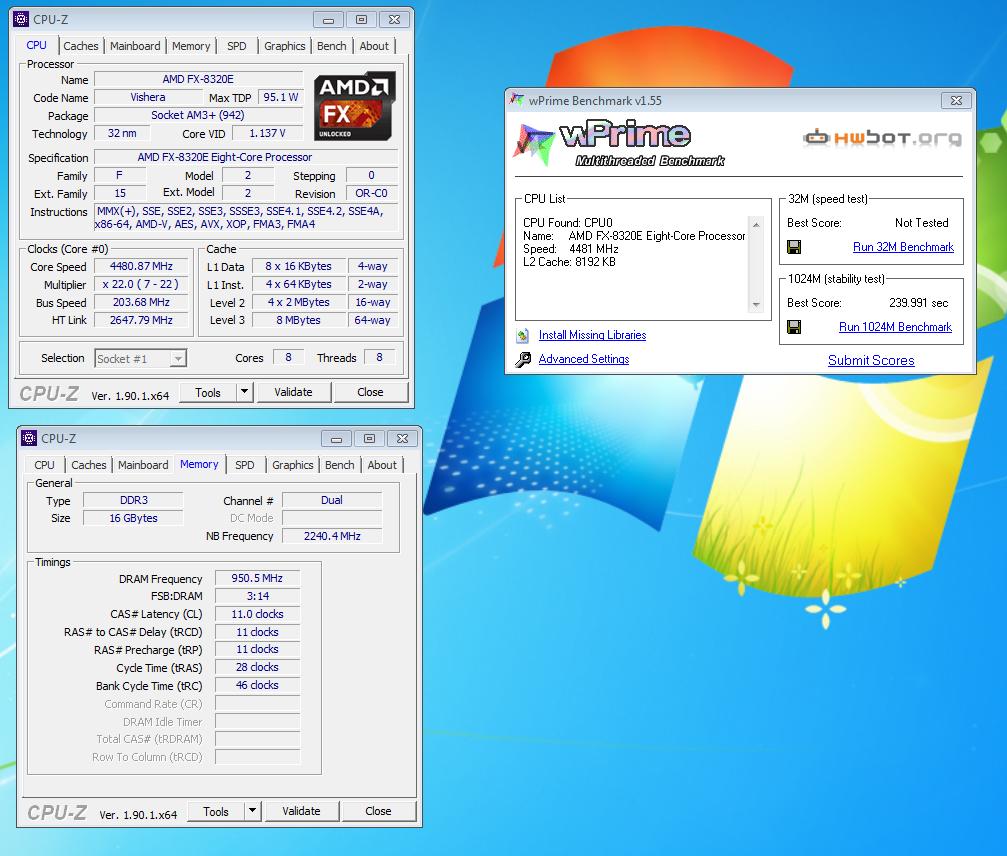Screen dimensions: 1007x856
Task: Open Mainboard tab in Memory CPU-Z window
Action: coord(143,465)
